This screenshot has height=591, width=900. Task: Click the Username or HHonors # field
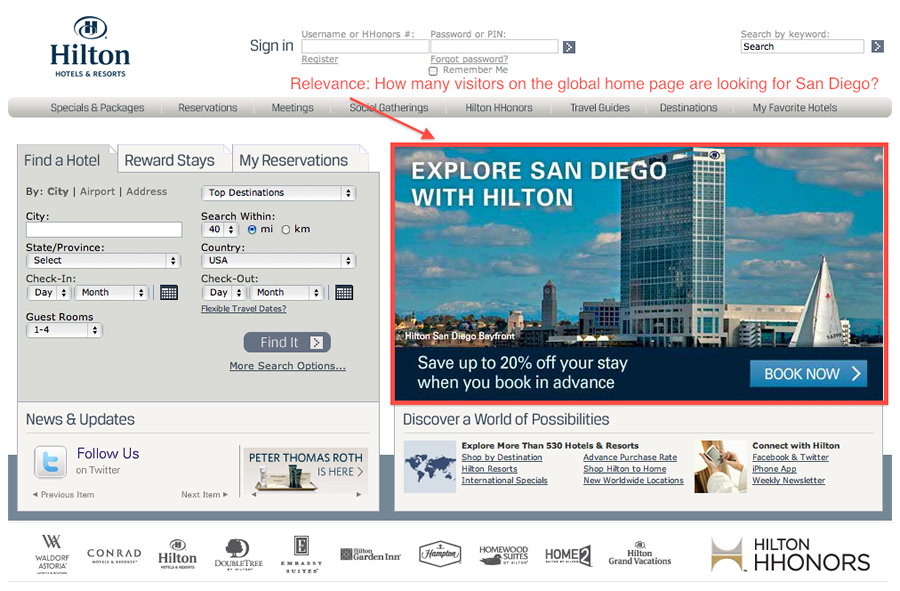365,46
